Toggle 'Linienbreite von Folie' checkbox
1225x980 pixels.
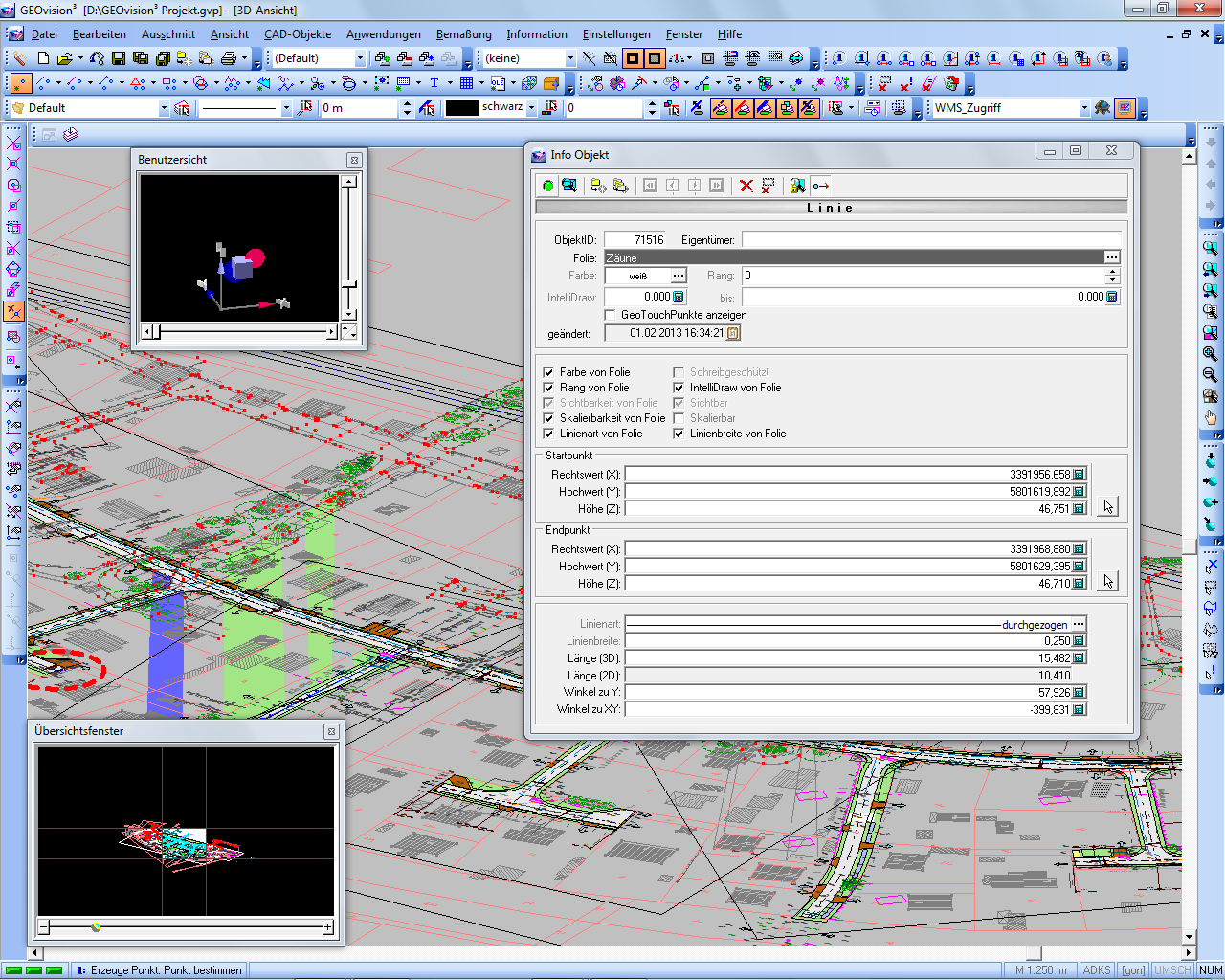click(679, 434)
